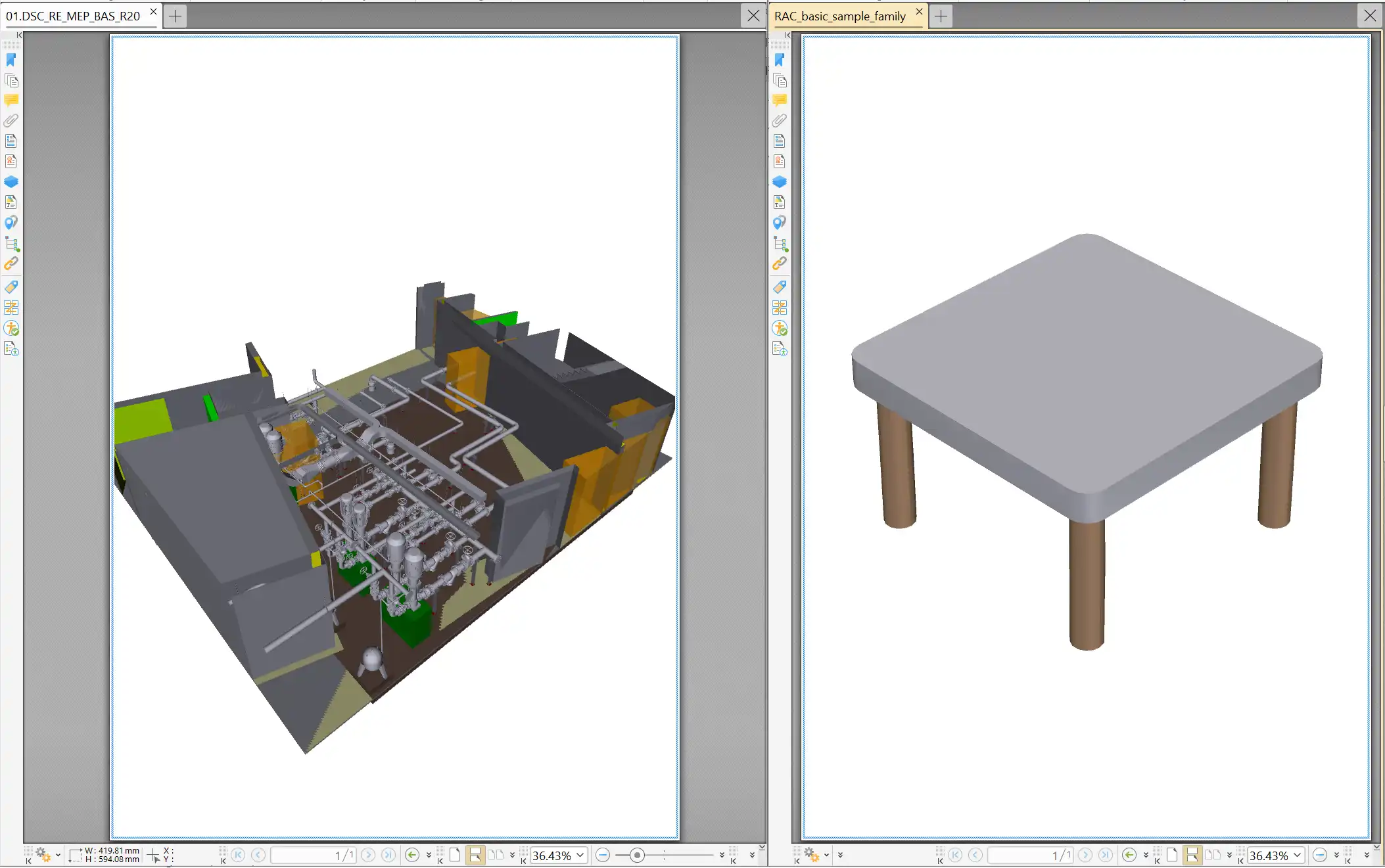Open zoom level dropdown in left document
This screenshot has width=1385, height=868.
click(580, 855)
